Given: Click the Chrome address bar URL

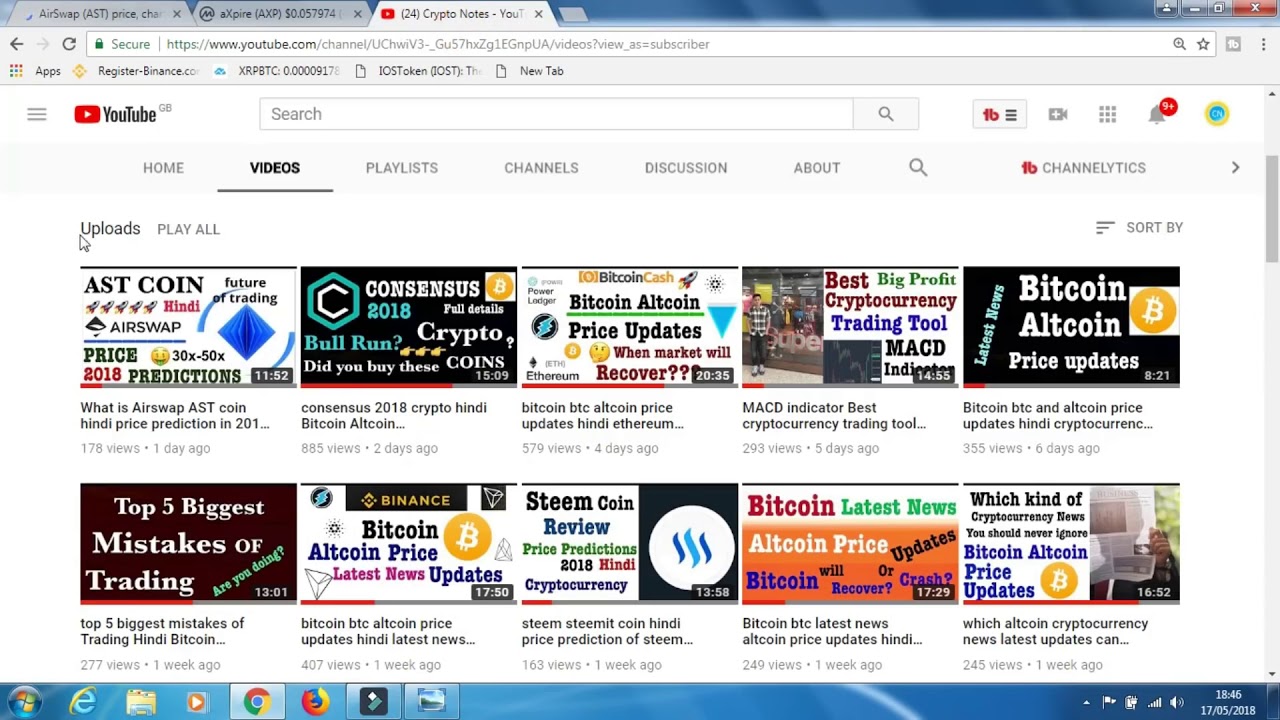Looking at the screenshot, I should click(438, 44).
